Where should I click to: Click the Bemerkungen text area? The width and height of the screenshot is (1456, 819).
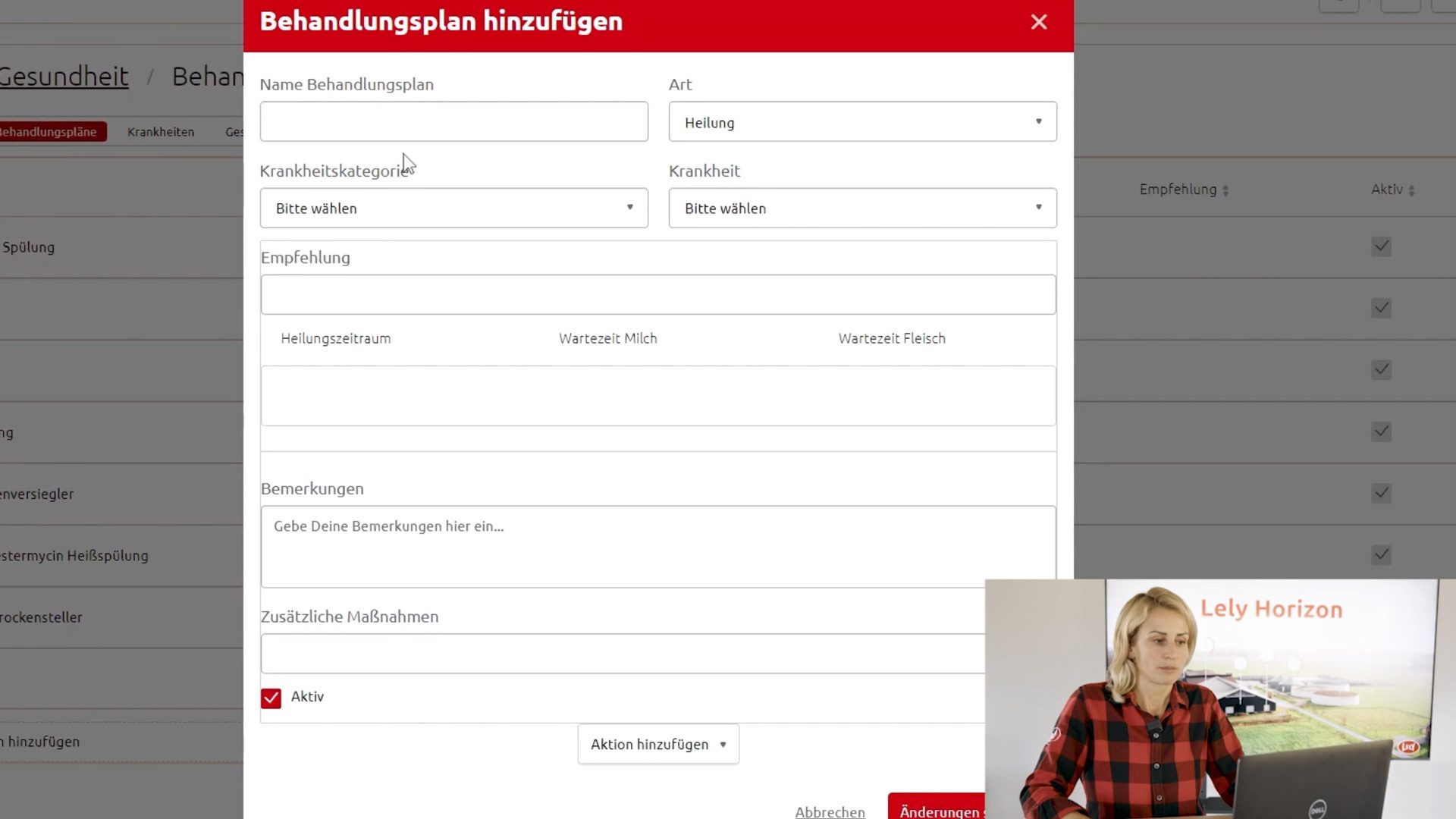622,546
